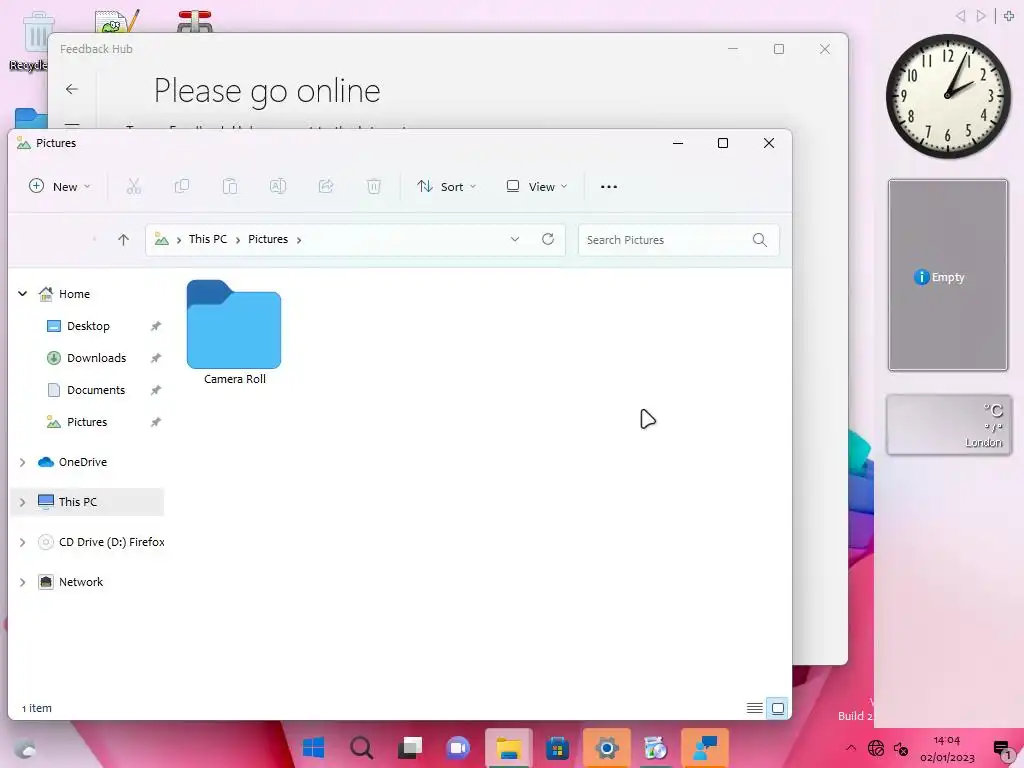Click the Cut scissors icon

[x=134, y=187]
